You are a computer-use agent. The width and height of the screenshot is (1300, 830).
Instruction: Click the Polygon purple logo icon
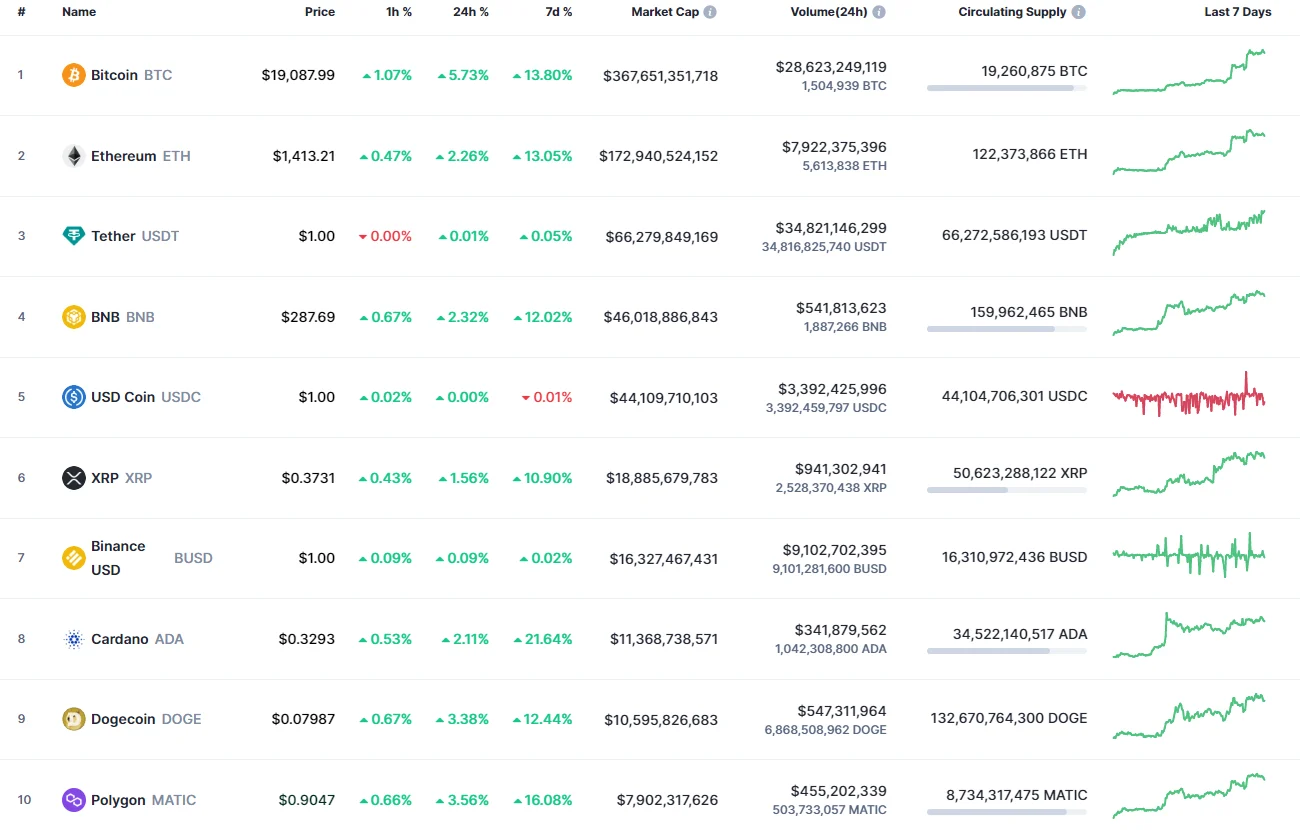point(73,799)
